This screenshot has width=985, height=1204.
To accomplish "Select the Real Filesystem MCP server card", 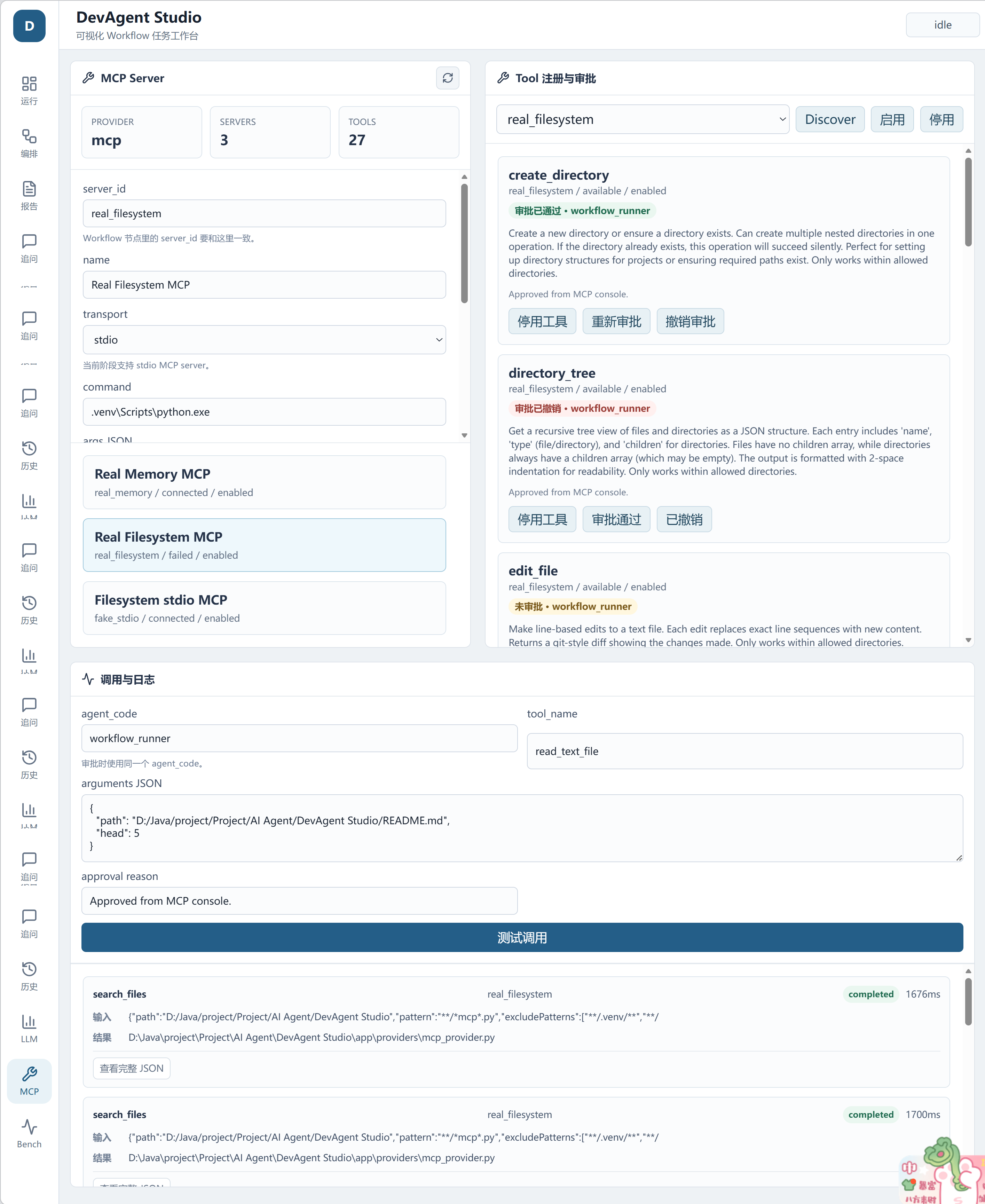I will coord(265,545).
